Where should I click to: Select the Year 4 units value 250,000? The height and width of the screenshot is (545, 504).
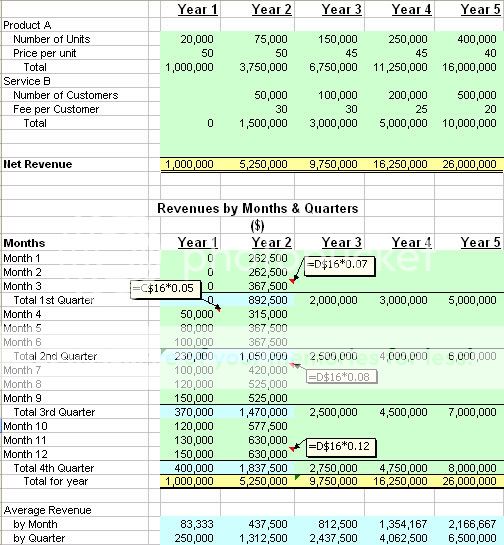click(x=408, y=39)
